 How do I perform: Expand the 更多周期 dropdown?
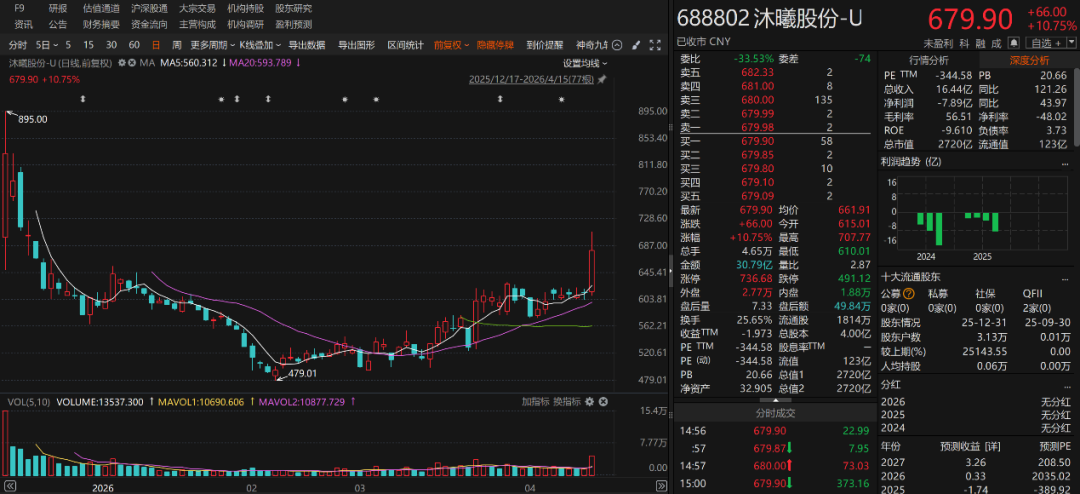(x=210, y=45)
